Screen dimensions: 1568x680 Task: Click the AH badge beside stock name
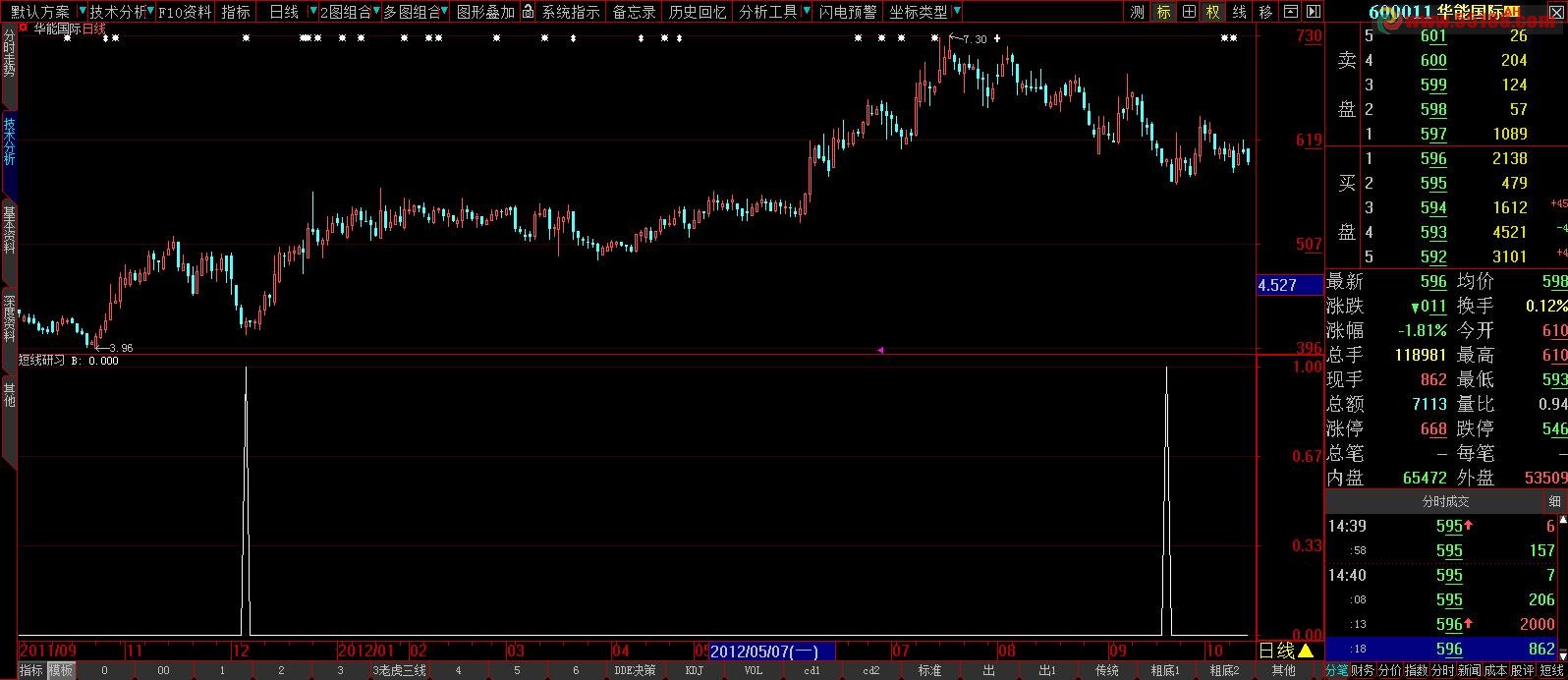tap(1512, 13)
